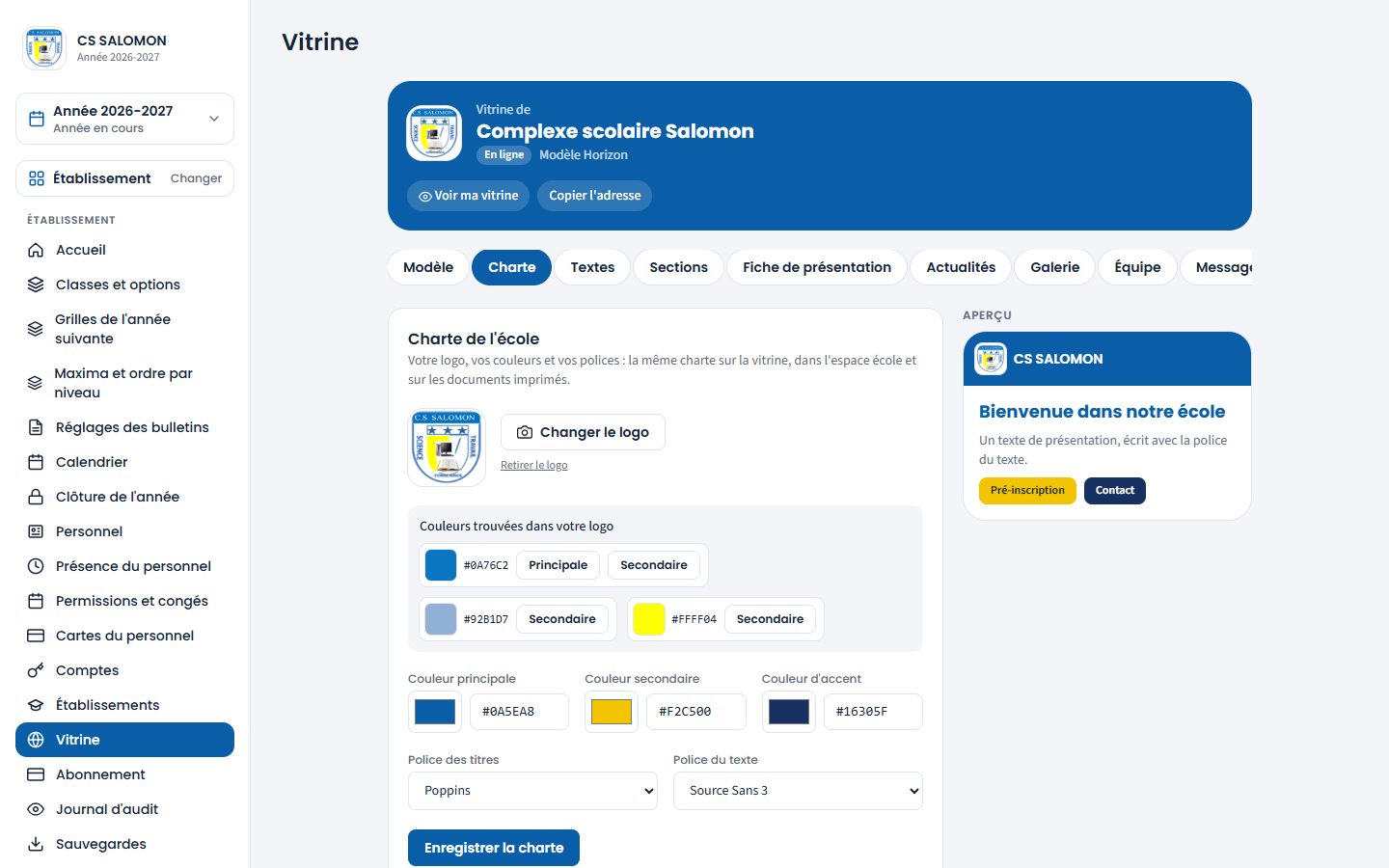
Task: Open the Couleur secondaire yellow color swatch
Action: point(612,712)
